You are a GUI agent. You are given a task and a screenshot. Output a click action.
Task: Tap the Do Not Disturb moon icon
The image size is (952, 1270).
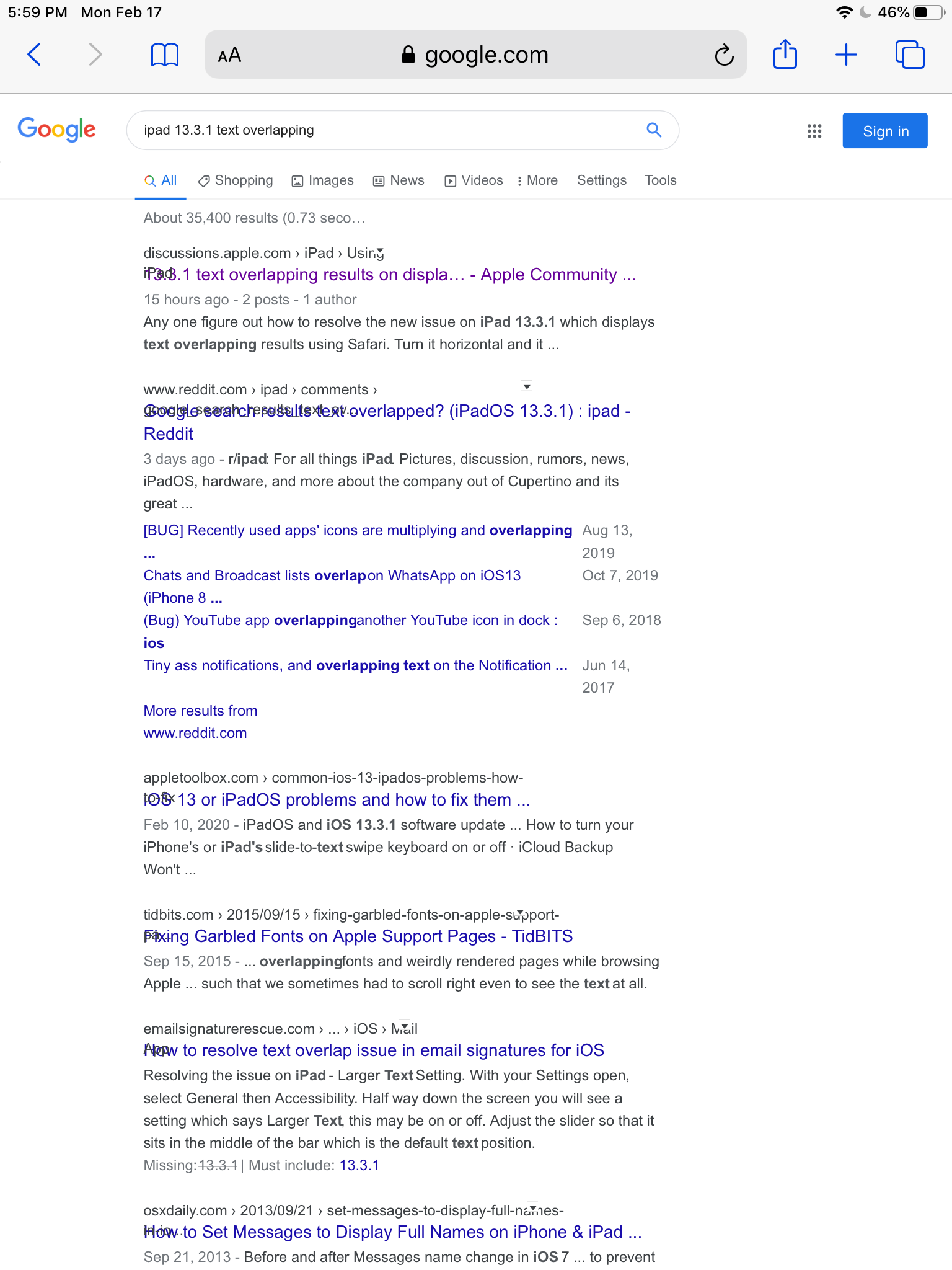pos(866,12)
